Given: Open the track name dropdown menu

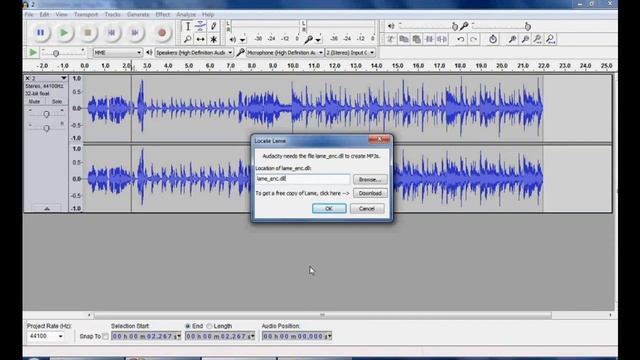Looking at the screenshot, I should tap(63, 78).
